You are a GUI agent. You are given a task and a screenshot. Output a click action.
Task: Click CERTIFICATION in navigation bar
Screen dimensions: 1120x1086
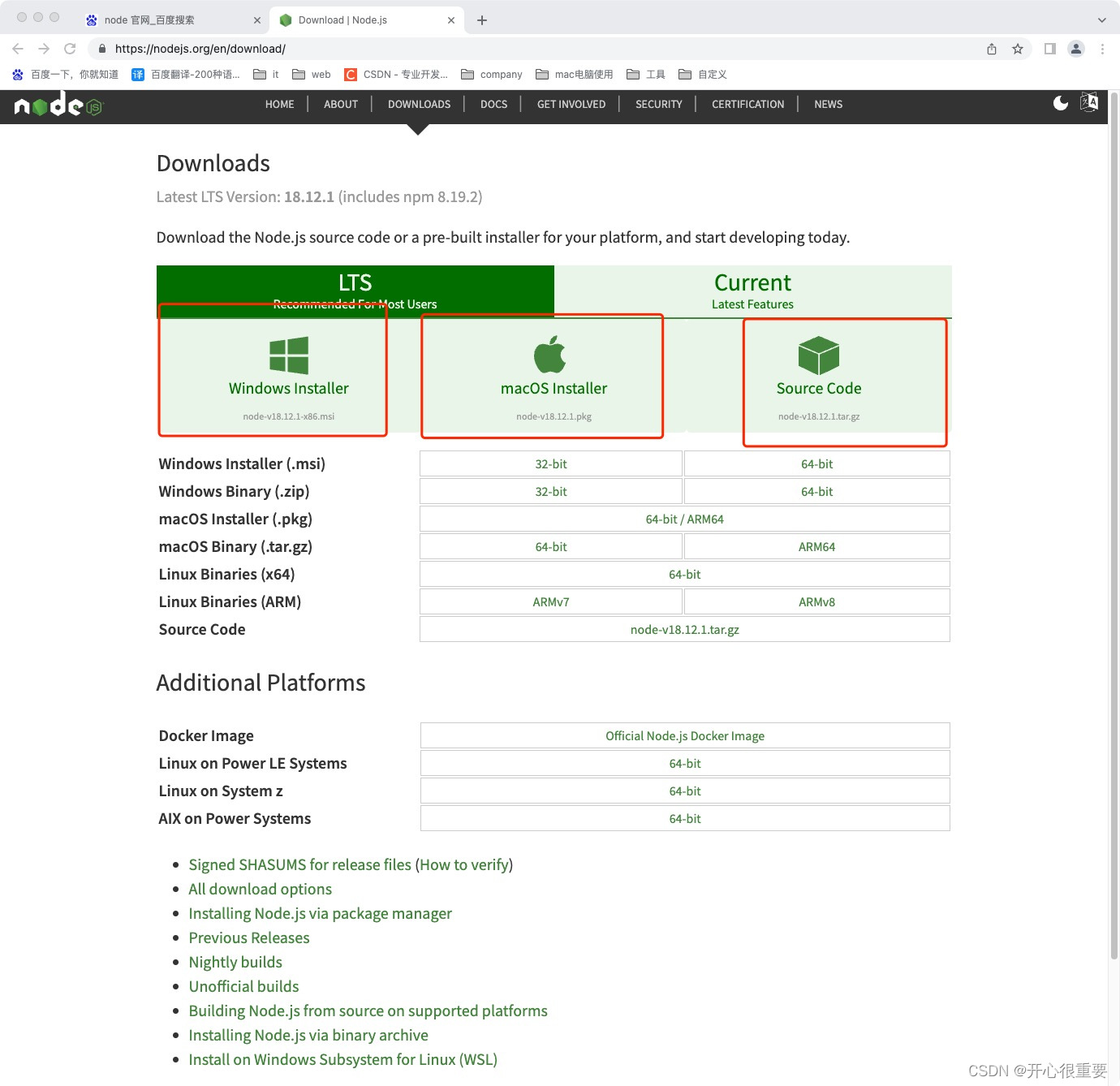[x=748, y=104]
